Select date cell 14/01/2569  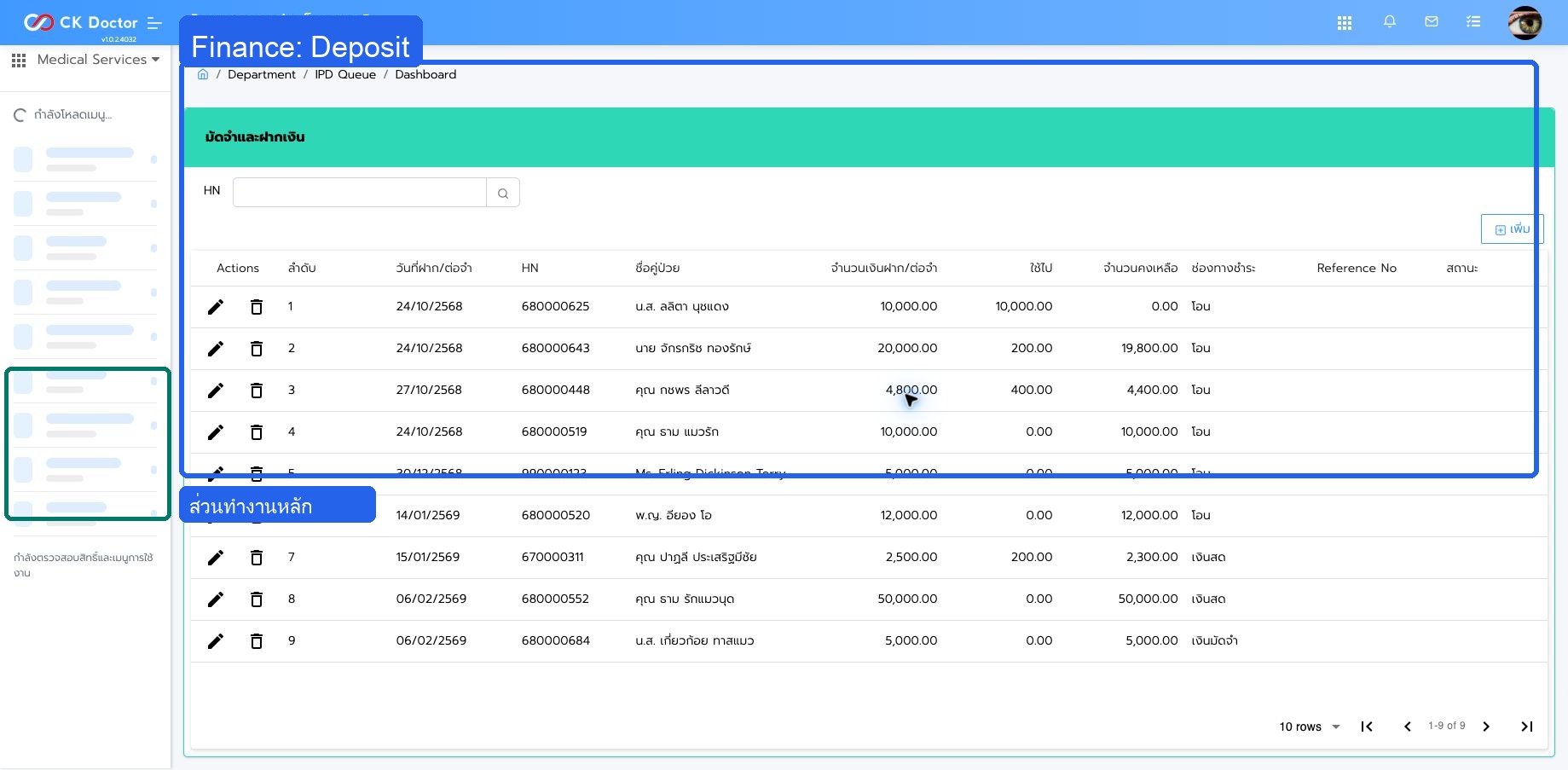point(428,515)
